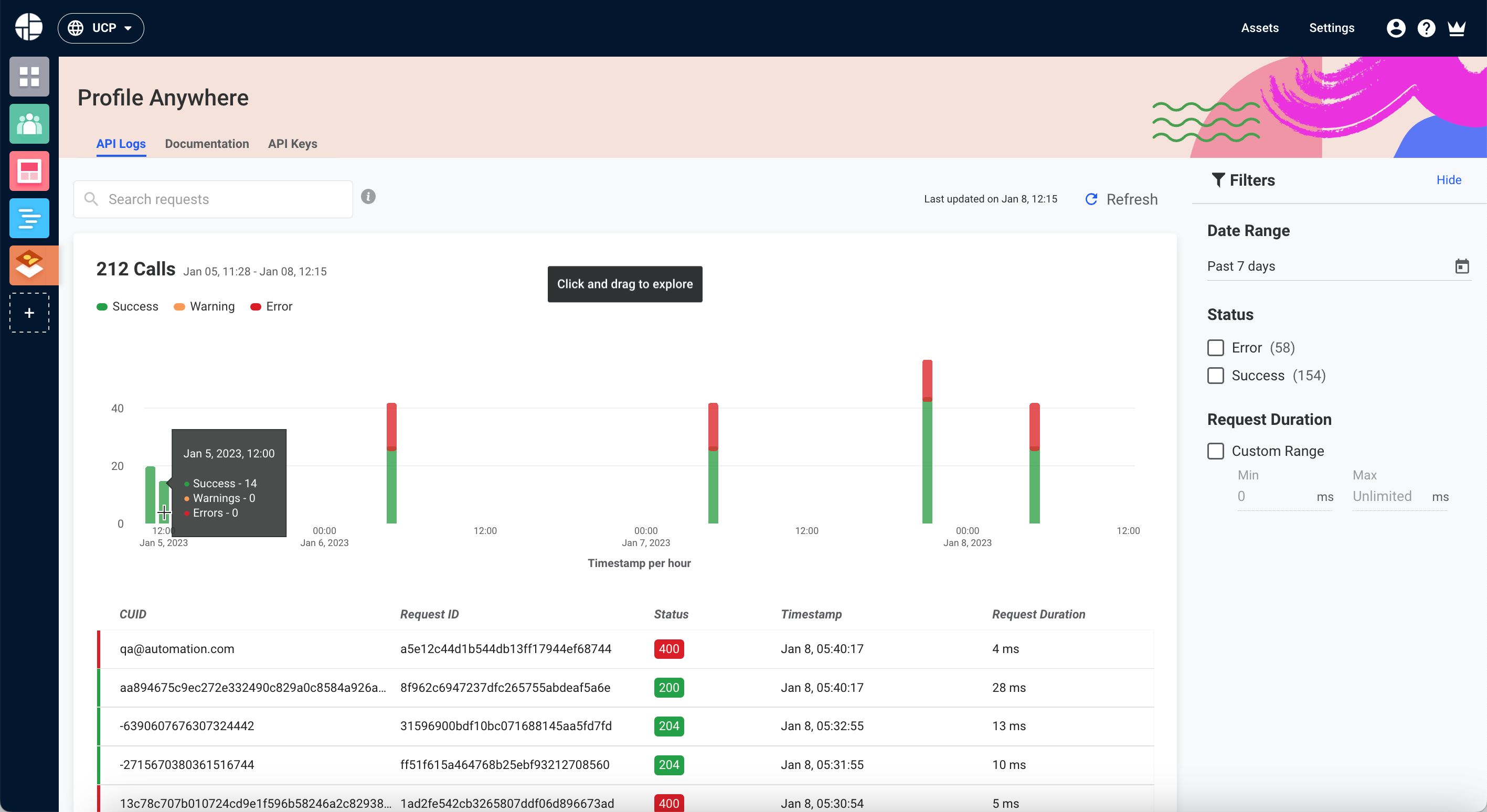
Task: Open the user account profile icon
Action: coord(1396,28)
